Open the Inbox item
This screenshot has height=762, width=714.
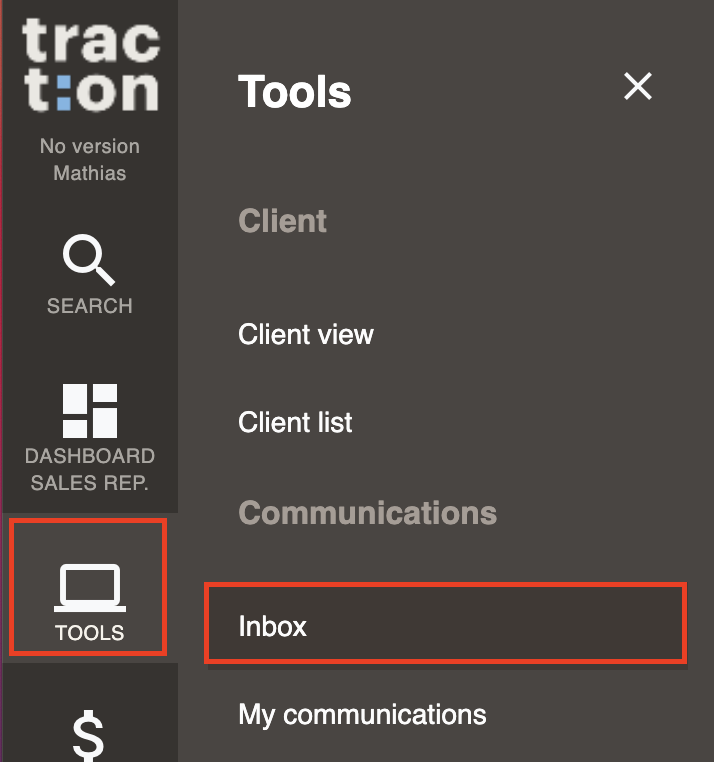[x=446, y=623]
